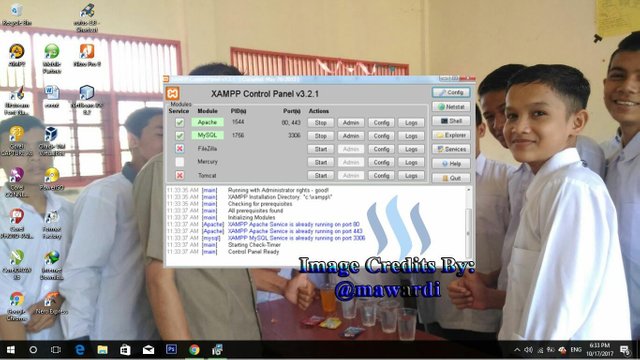Click the XAMPP orange logo icon

[x=173, y=93]
